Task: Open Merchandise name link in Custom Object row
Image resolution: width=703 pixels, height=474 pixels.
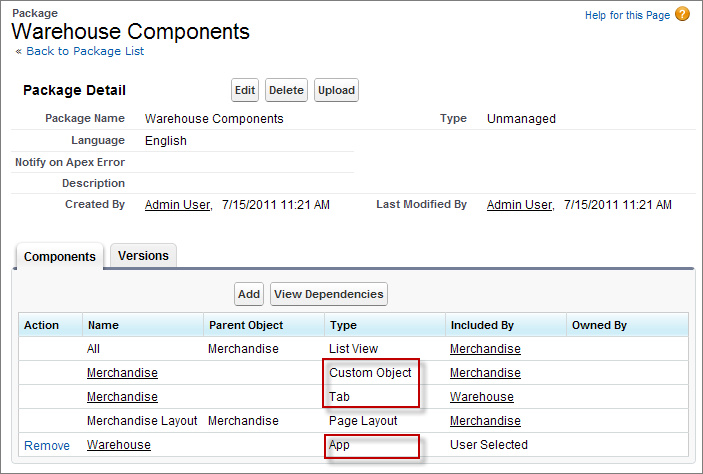Action: pos(122,373)
